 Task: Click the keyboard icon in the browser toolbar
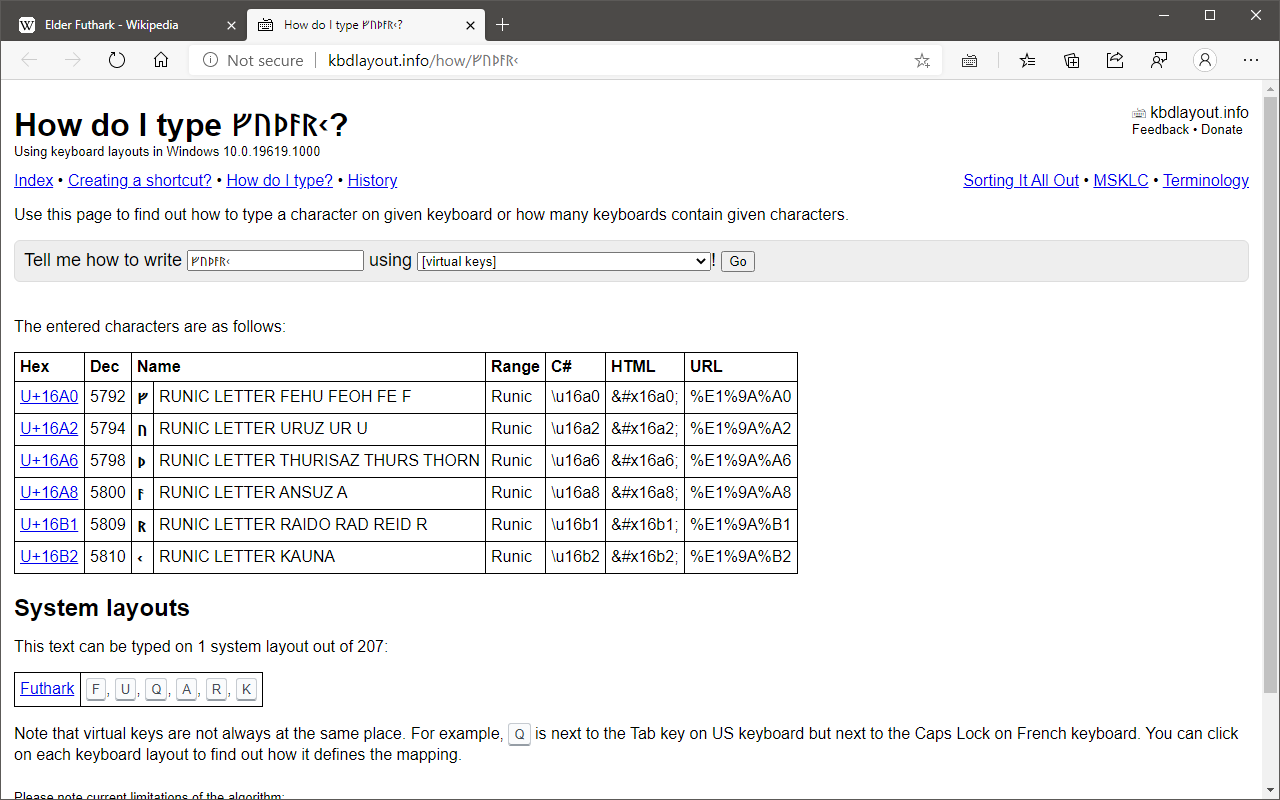coord(969,60)
